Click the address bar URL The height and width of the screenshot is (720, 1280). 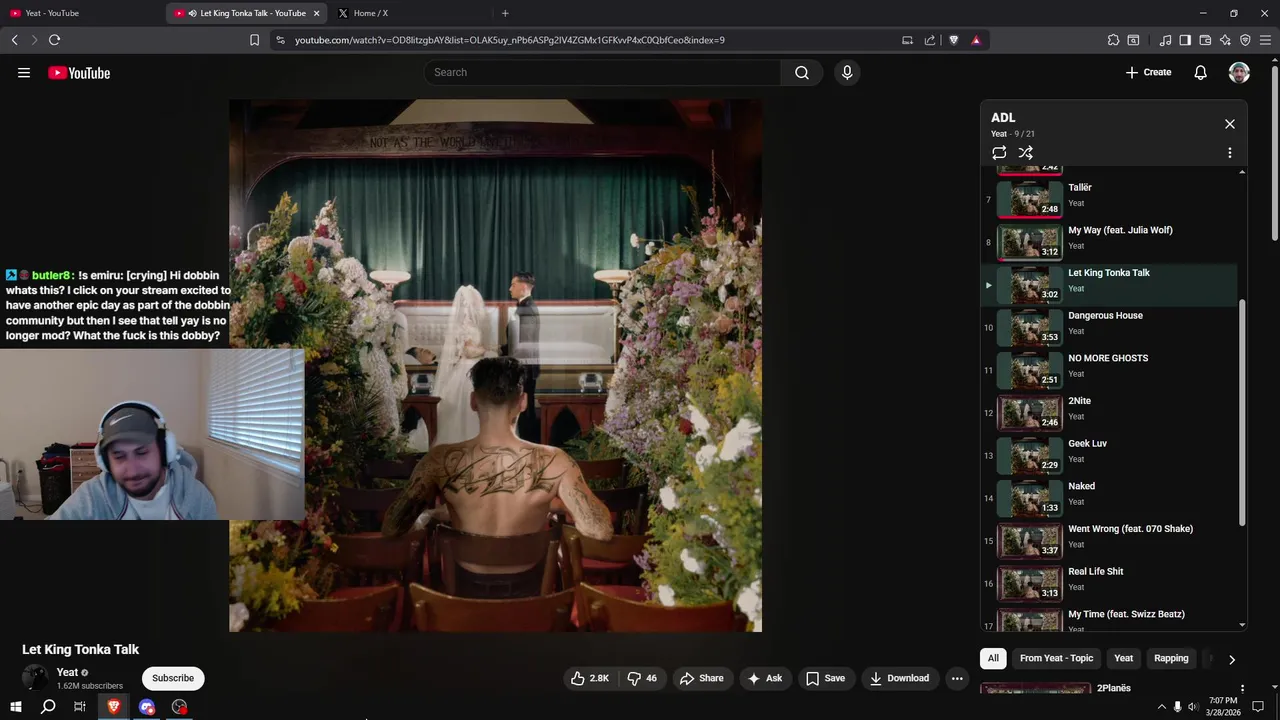pos(510,40)
